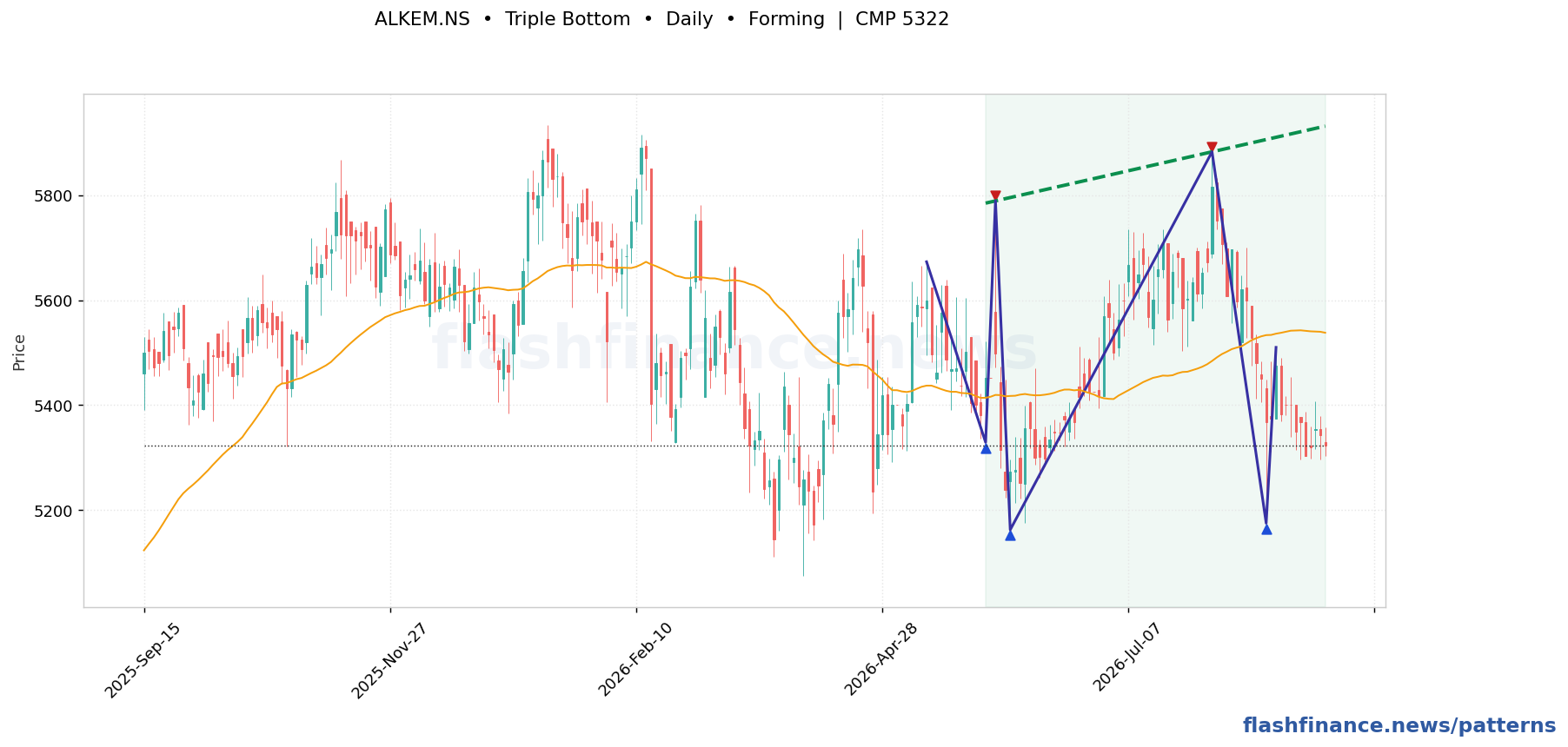The height and width of the screenshot is (747, 1568).
Task: Click the 5600 price axis label
Action: click(x=55, y=301)
